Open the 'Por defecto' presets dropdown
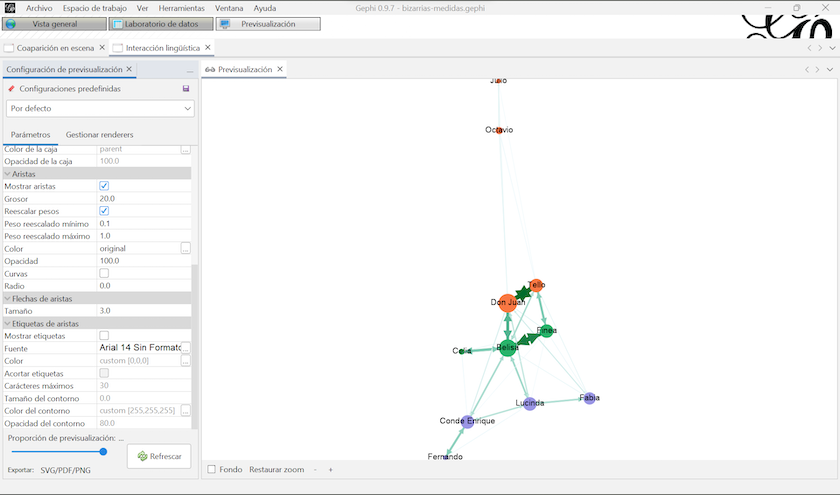 99,108
